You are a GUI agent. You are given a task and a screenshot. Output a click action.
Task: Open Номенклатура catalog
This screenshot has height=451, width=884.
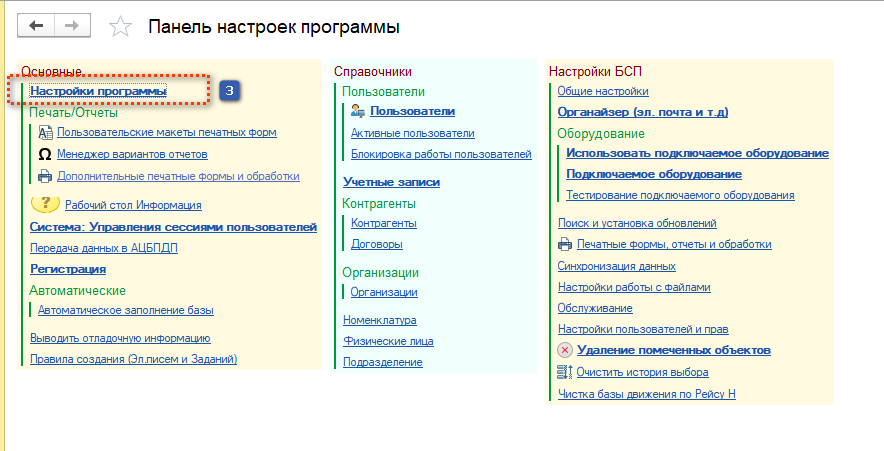point(379,320)
